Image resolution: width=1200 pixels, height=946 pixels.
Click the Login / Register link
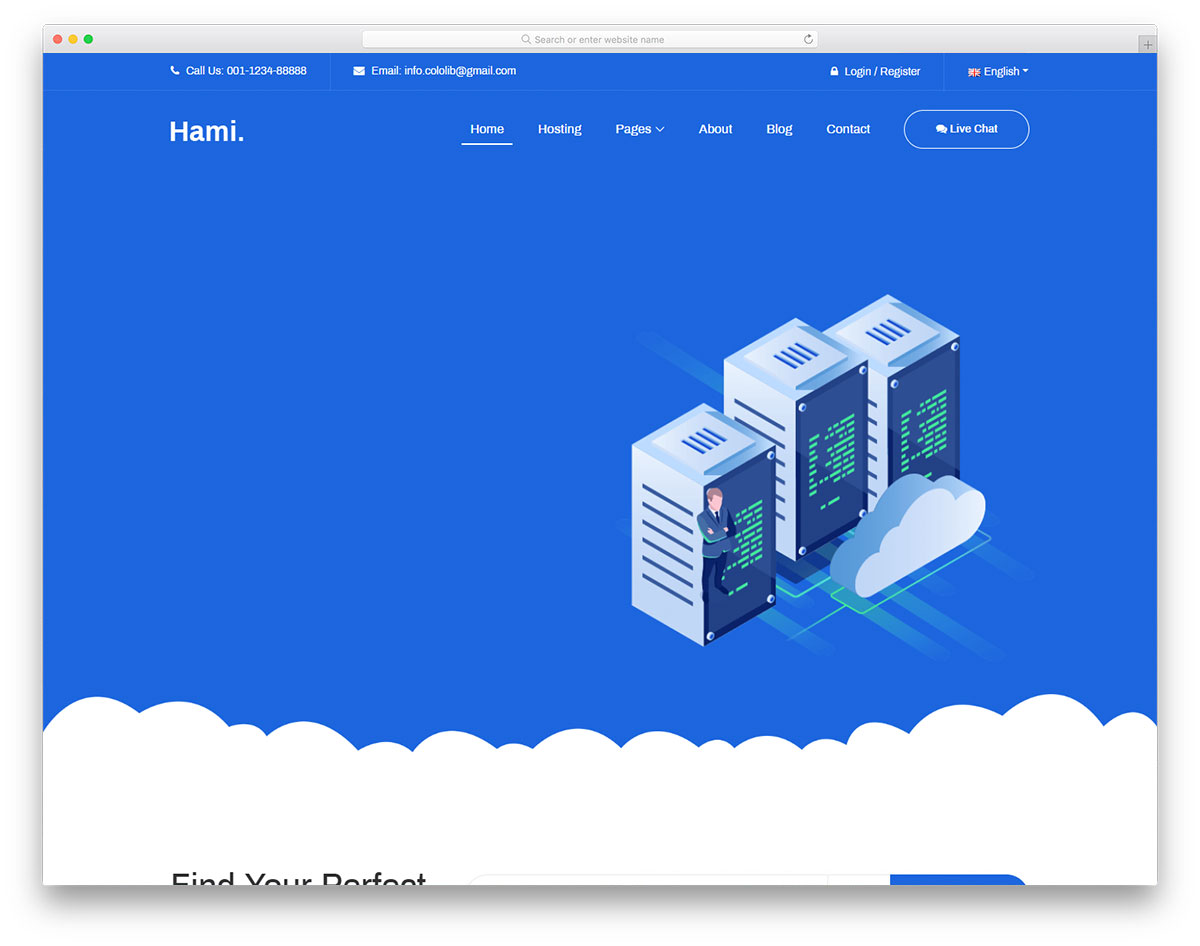(x=882, y=72)
